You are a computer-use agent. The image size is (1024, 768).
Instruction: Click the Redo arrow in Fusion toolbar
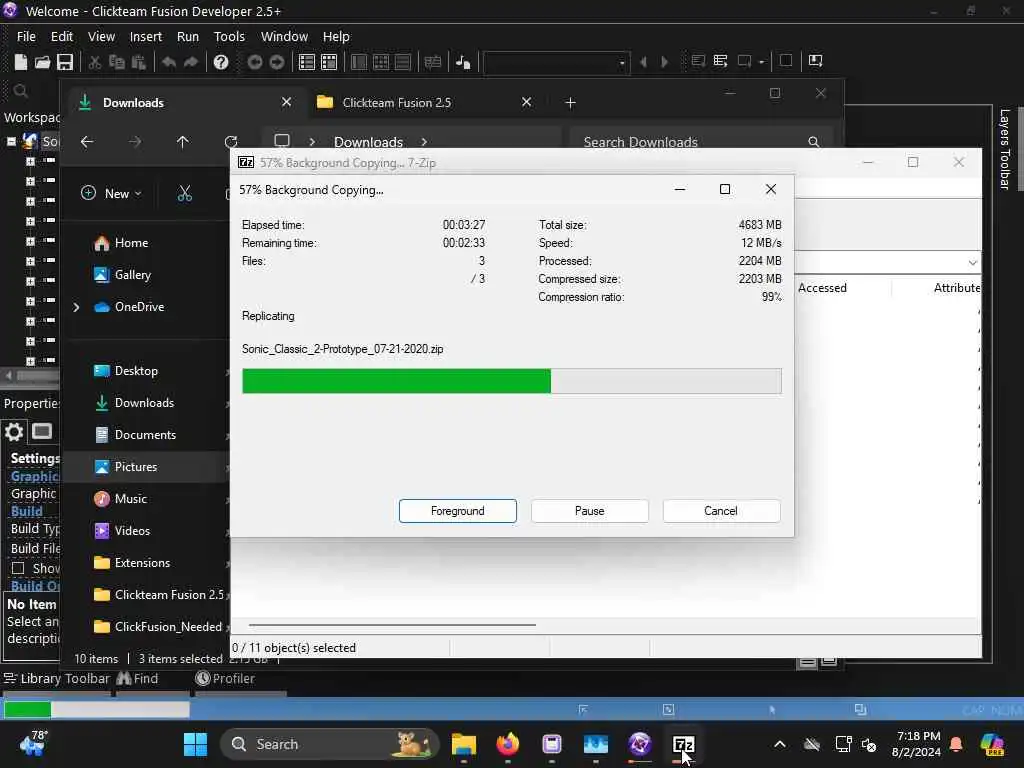point(191,61)
